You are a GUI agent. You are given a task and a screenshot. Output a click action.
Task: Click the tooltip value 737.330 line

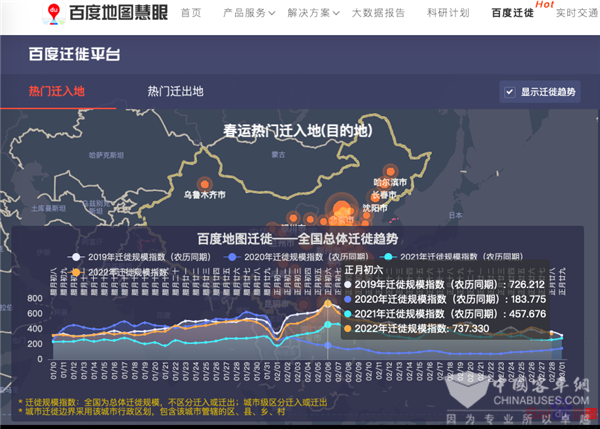click(417, 328)
